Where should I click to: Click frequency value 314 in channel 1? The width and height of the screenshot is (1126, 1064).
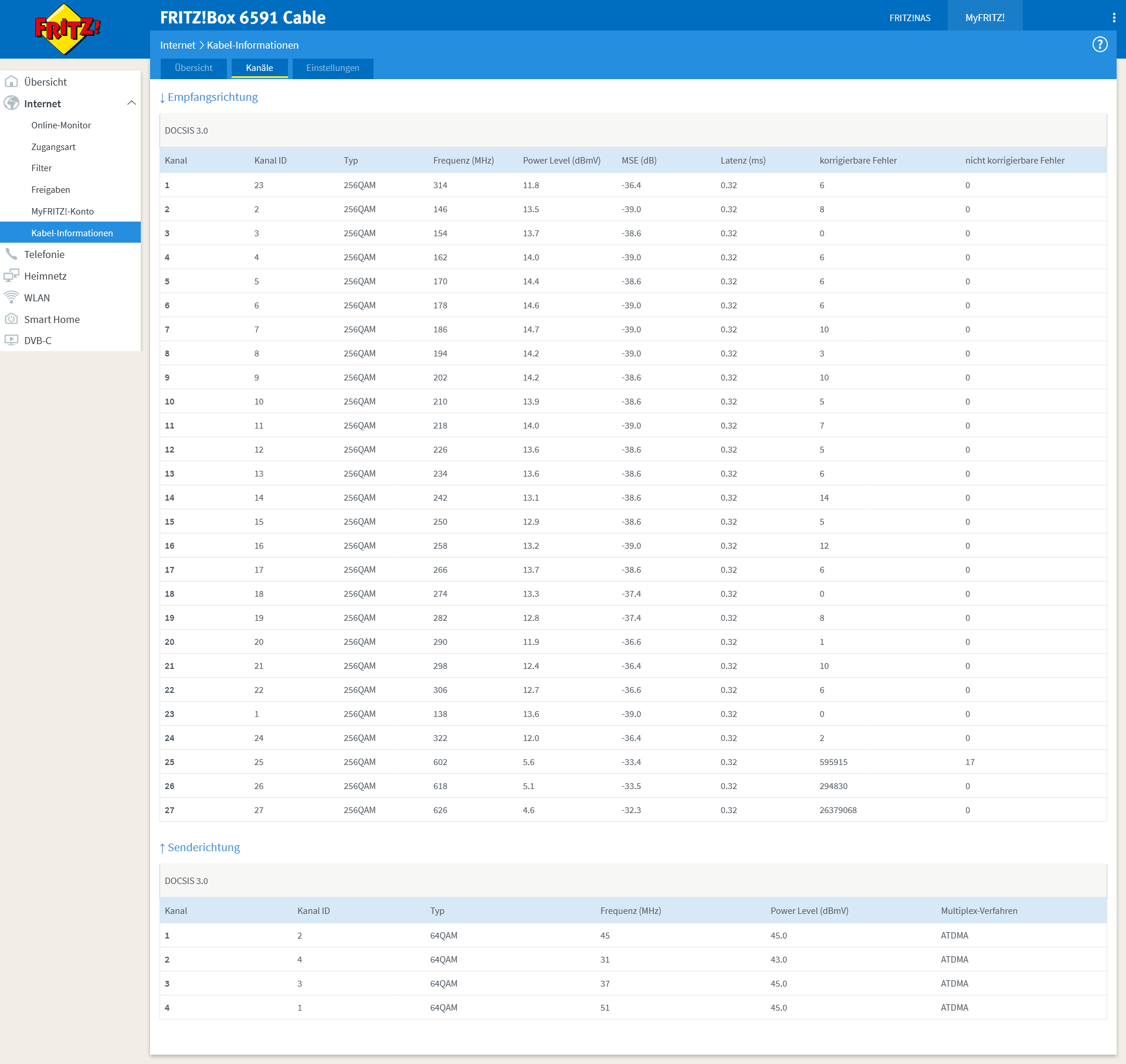pos(440,185)
